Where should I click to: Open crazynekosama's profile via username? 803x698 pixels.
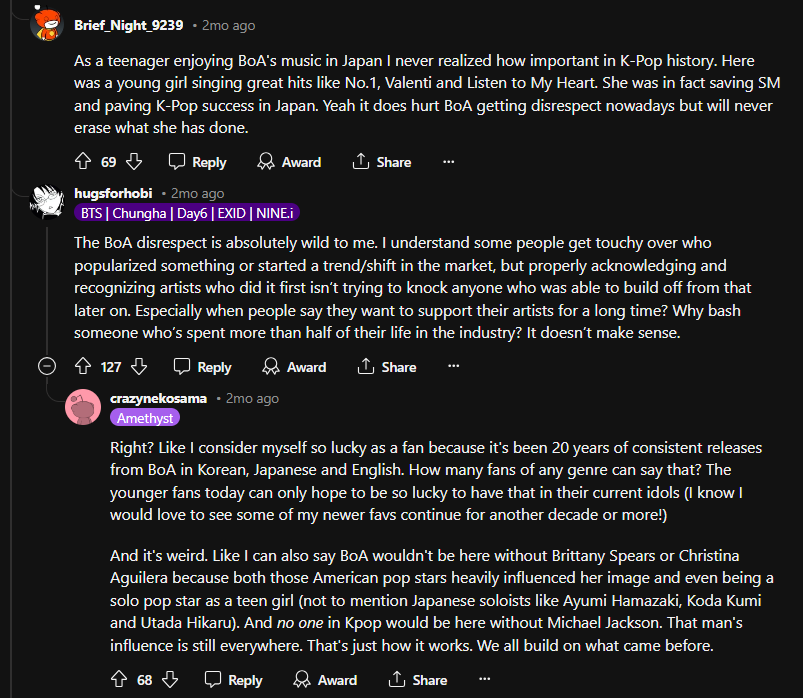159,398
